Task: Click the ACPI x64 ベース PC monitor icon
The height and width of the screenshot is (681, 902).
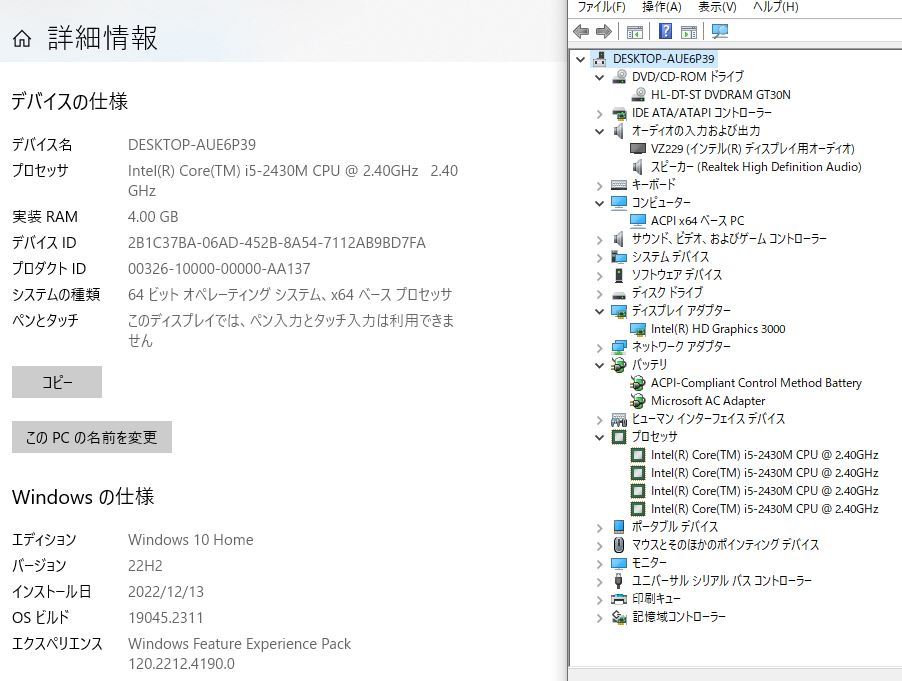Action: [637, 221]
